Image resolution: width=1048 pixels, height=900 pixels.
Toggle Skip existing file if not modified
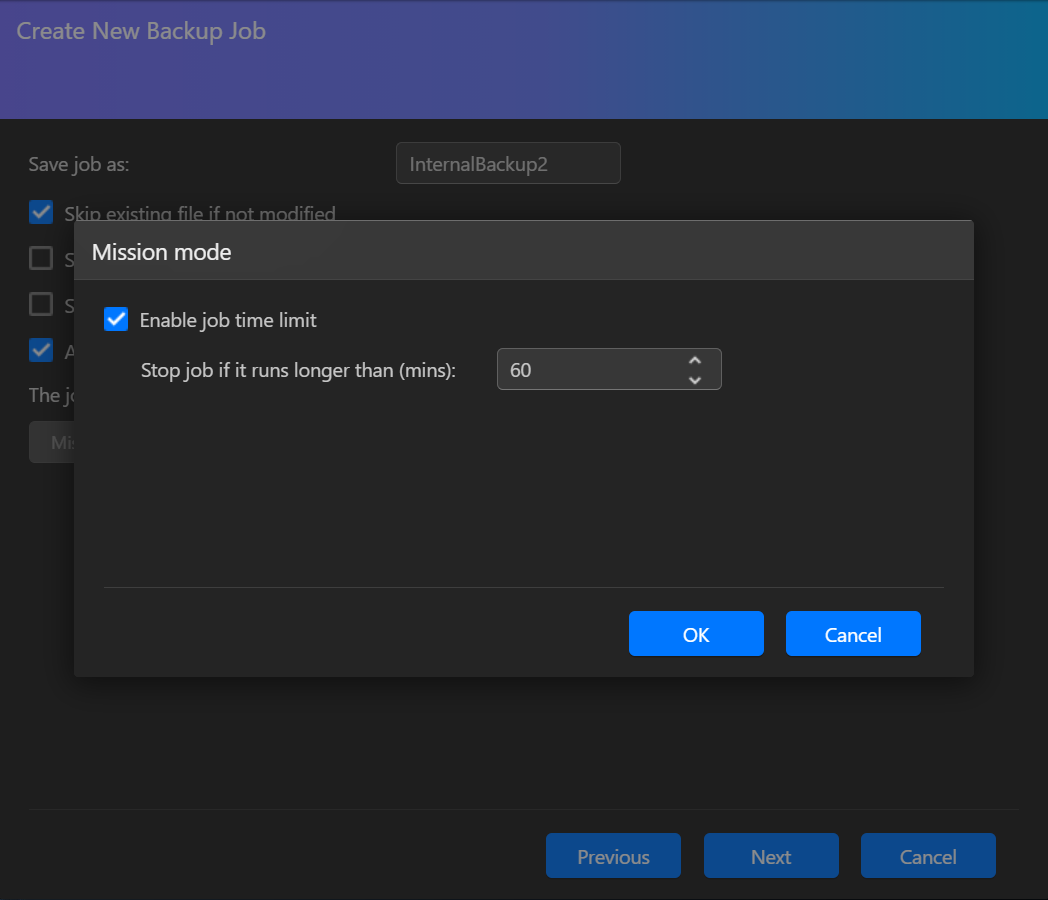41,212
